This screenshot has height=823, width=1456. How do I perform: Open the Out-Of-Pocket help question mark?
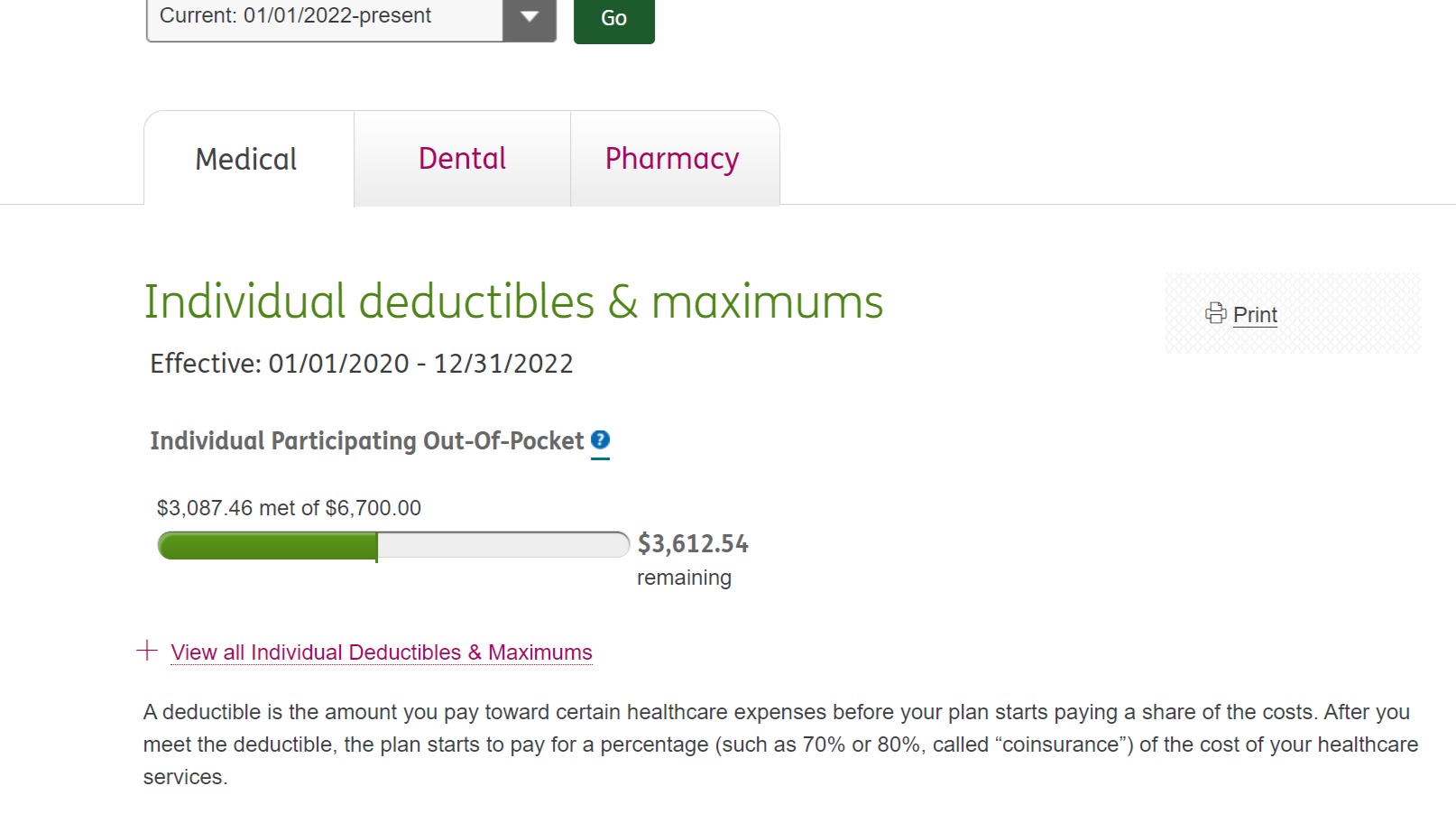pos(600,440)
